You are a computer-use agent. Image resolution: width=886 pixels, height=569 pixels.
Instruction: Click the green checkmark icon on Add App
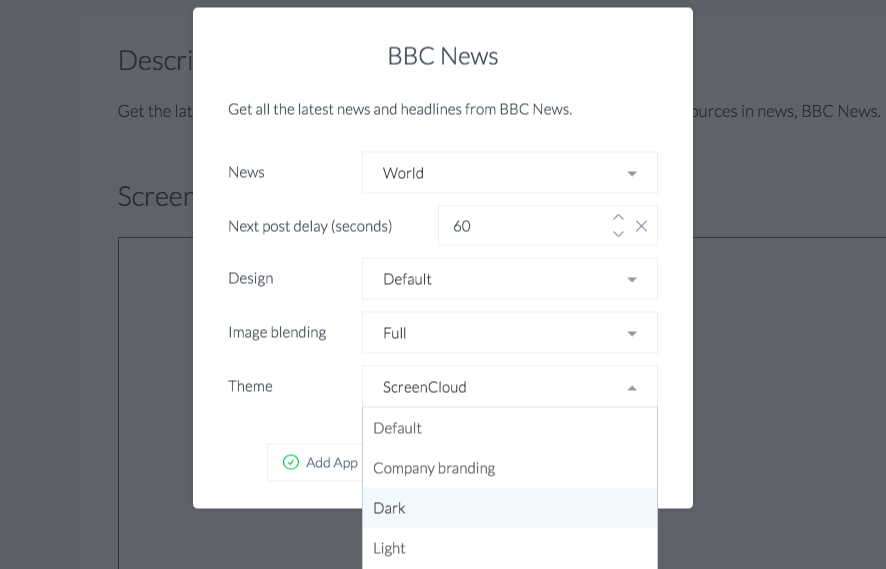[x=290, y=462]
